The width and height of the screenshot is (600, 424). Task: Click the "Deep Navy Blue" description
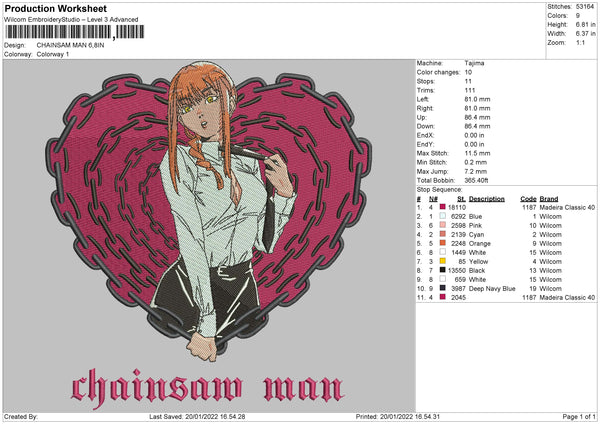coord(492,289)
